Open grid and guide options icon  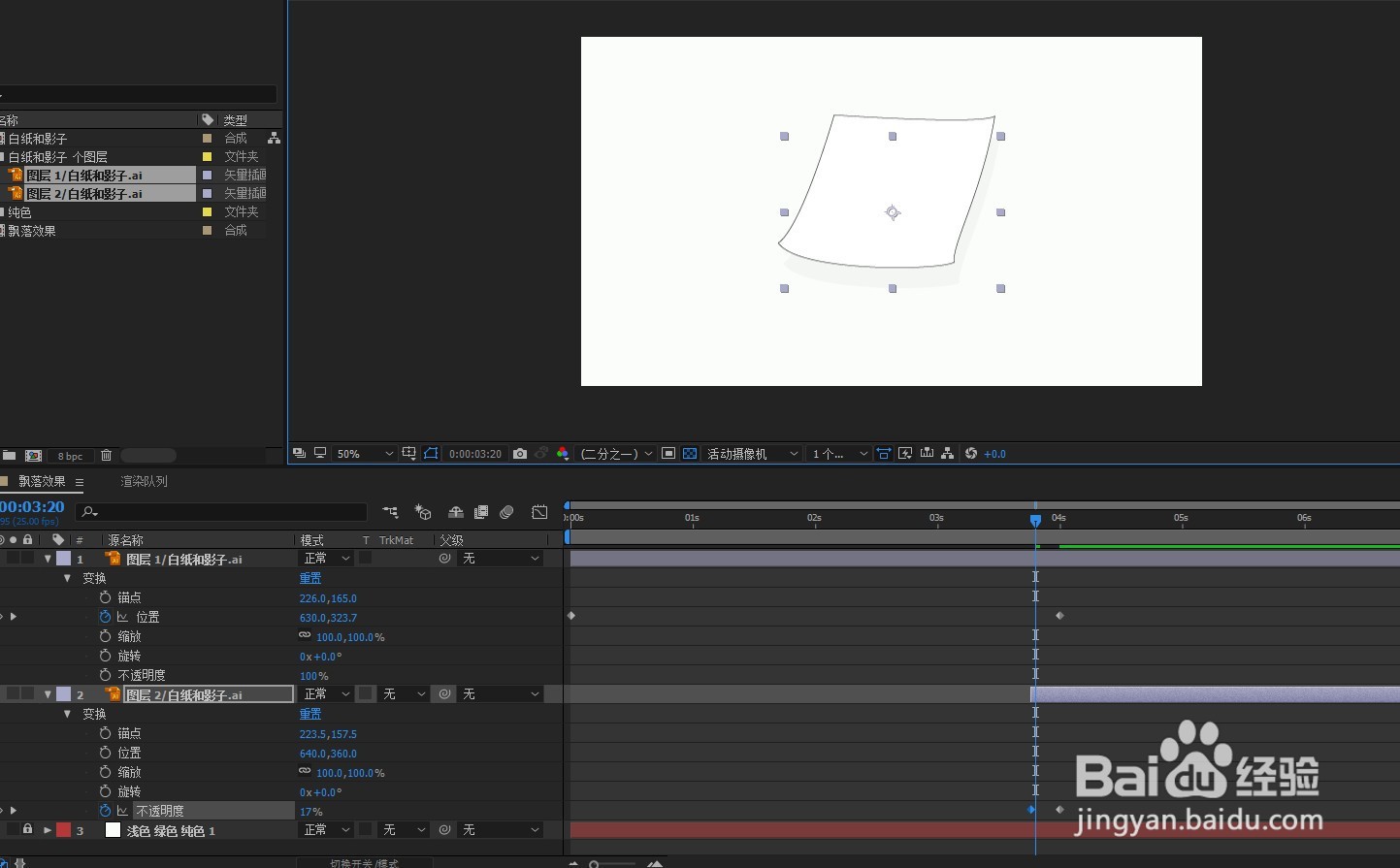[409, 454]
